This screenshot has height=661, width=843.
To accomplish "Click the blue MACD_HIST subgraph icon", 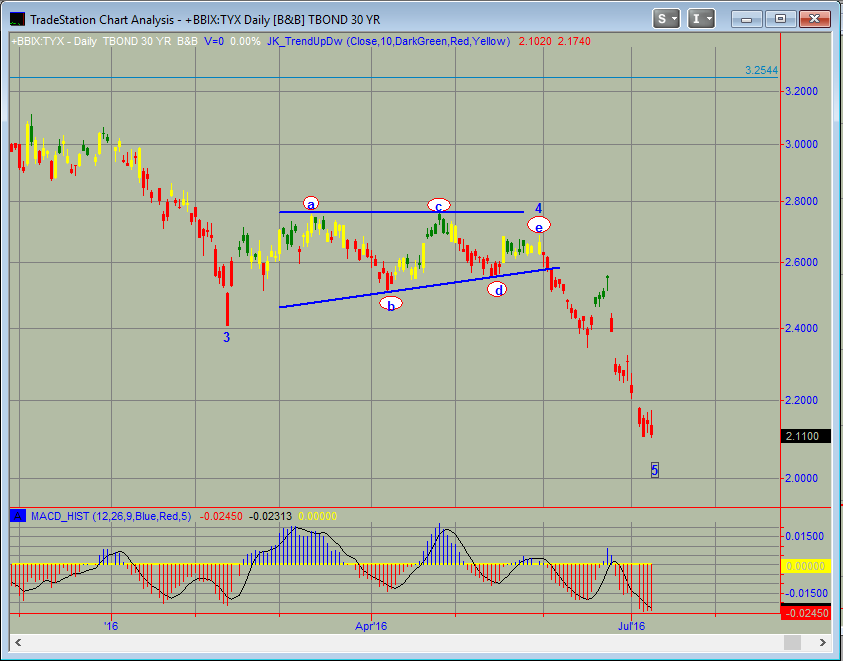I will (18, 516).
